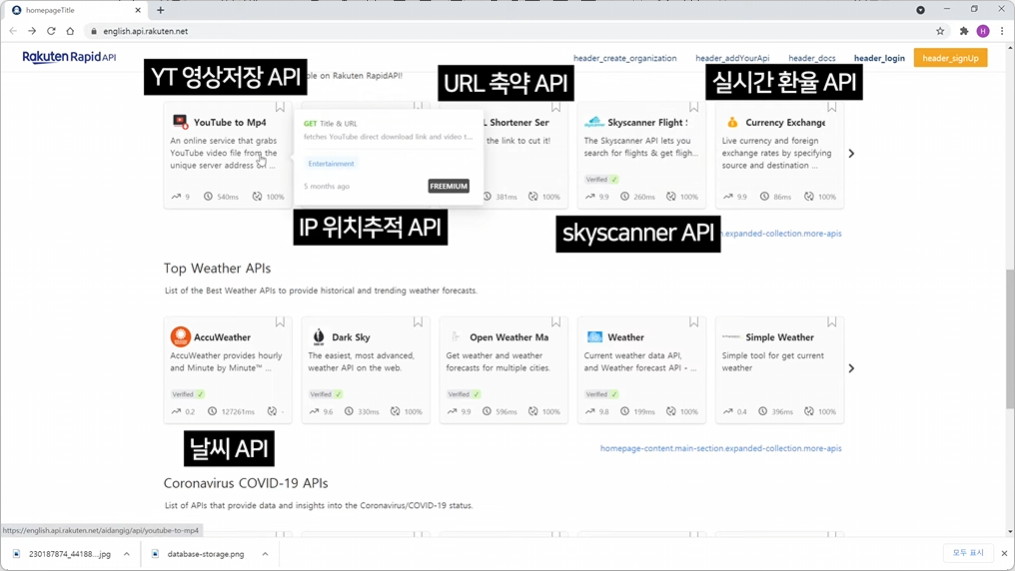Click the AccuWeather sun logo

pos(180,337)
